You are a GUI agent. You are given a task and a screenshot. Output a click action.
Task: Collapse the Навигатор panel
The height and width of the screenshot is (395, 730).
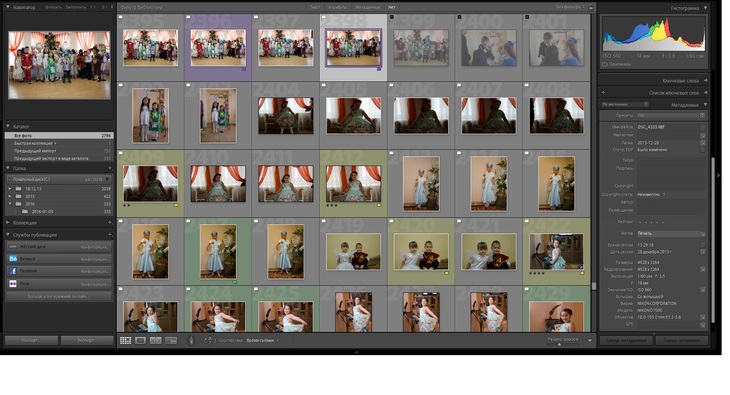point(7,7)
